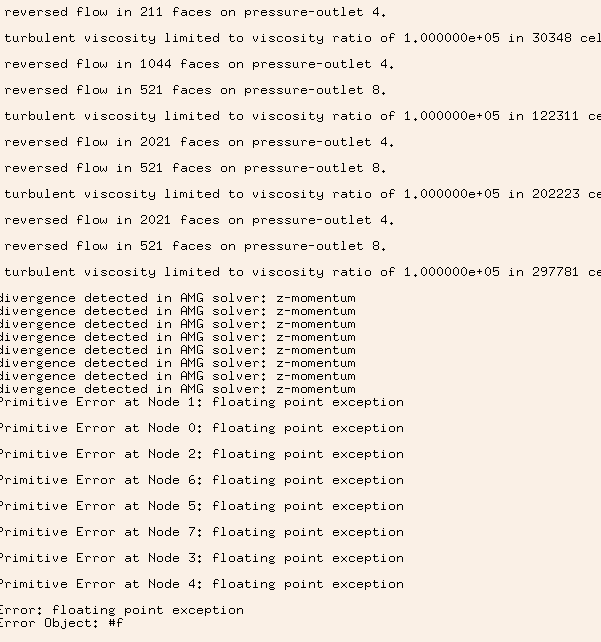The image size is (601, 642).
Task: Select the viscosity warning with 30348 cells
Action: [x=300, y=38]
